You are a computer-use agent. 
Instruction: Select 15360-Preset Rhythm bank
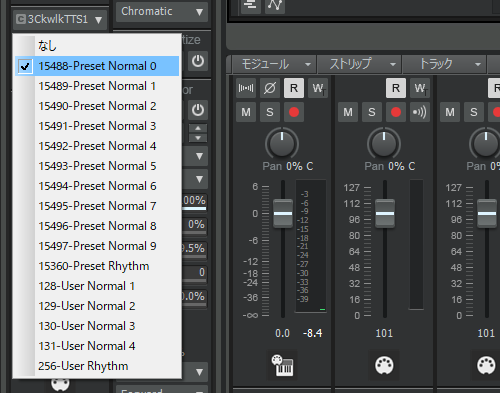97,266
